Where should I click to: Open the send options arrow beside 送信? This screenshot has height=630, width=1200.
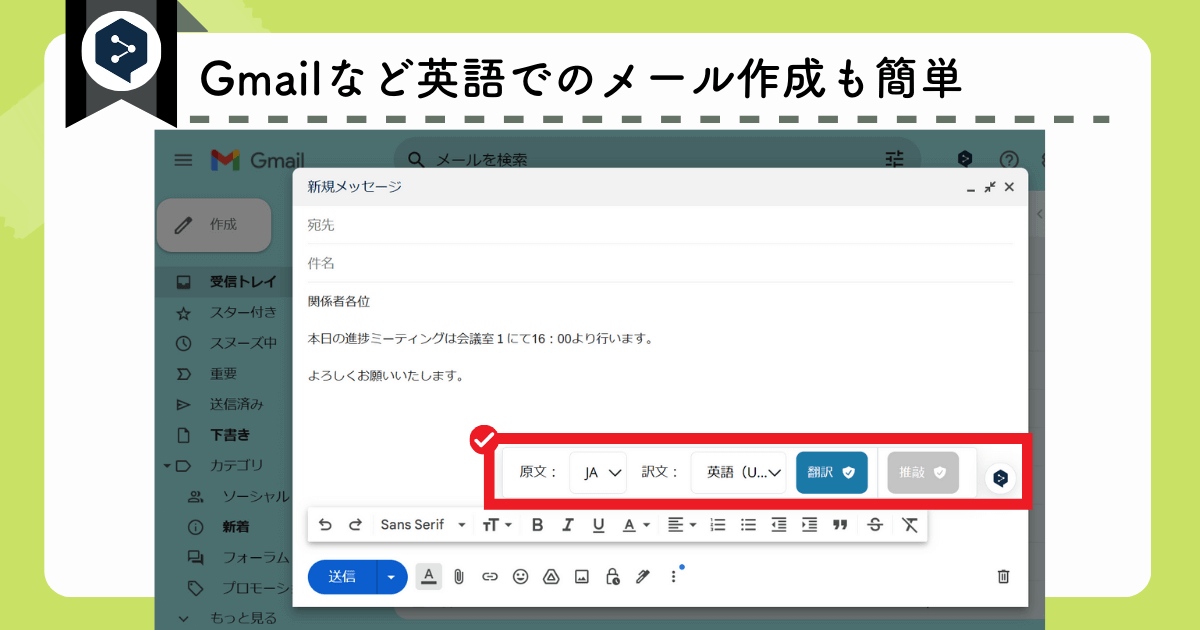tap(391, 577)
